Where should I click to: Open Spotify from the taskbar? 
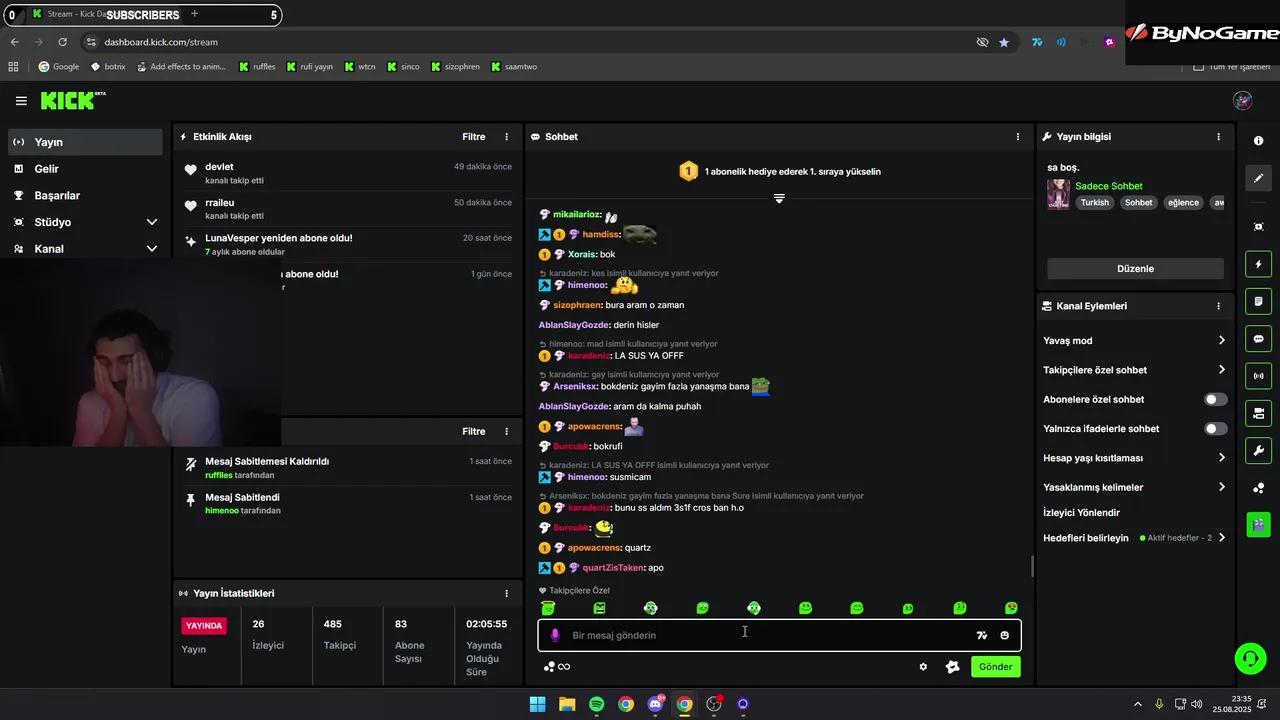[x=597, y=704]
